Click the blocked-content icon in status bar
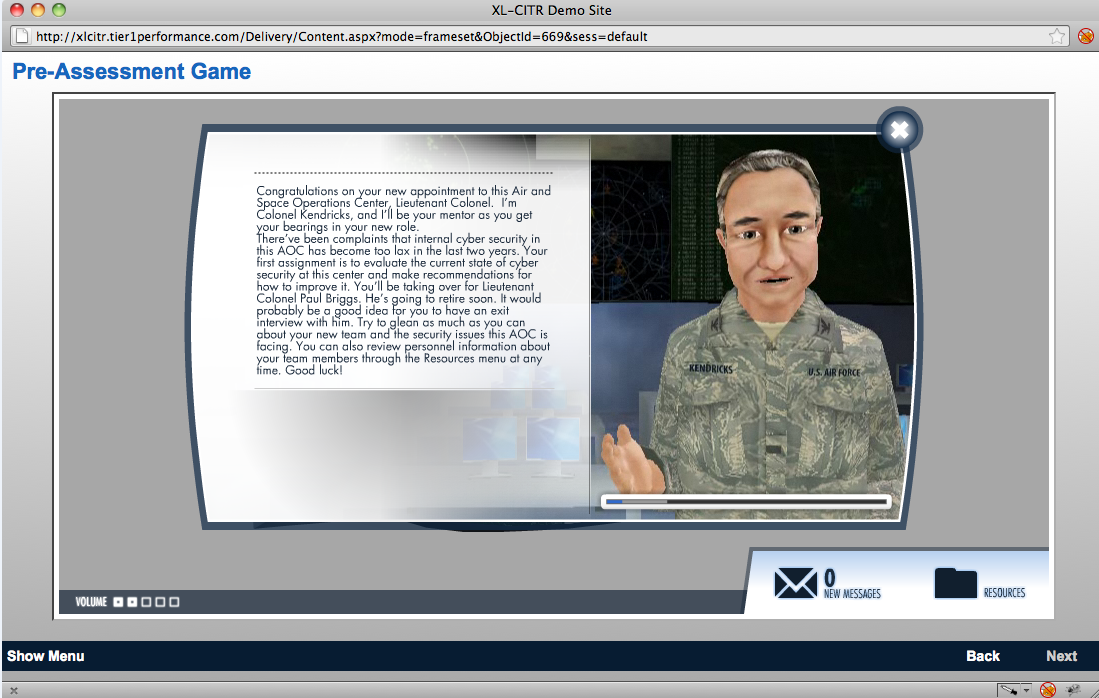The image size is (1099, 698). tap(1048, 690)
